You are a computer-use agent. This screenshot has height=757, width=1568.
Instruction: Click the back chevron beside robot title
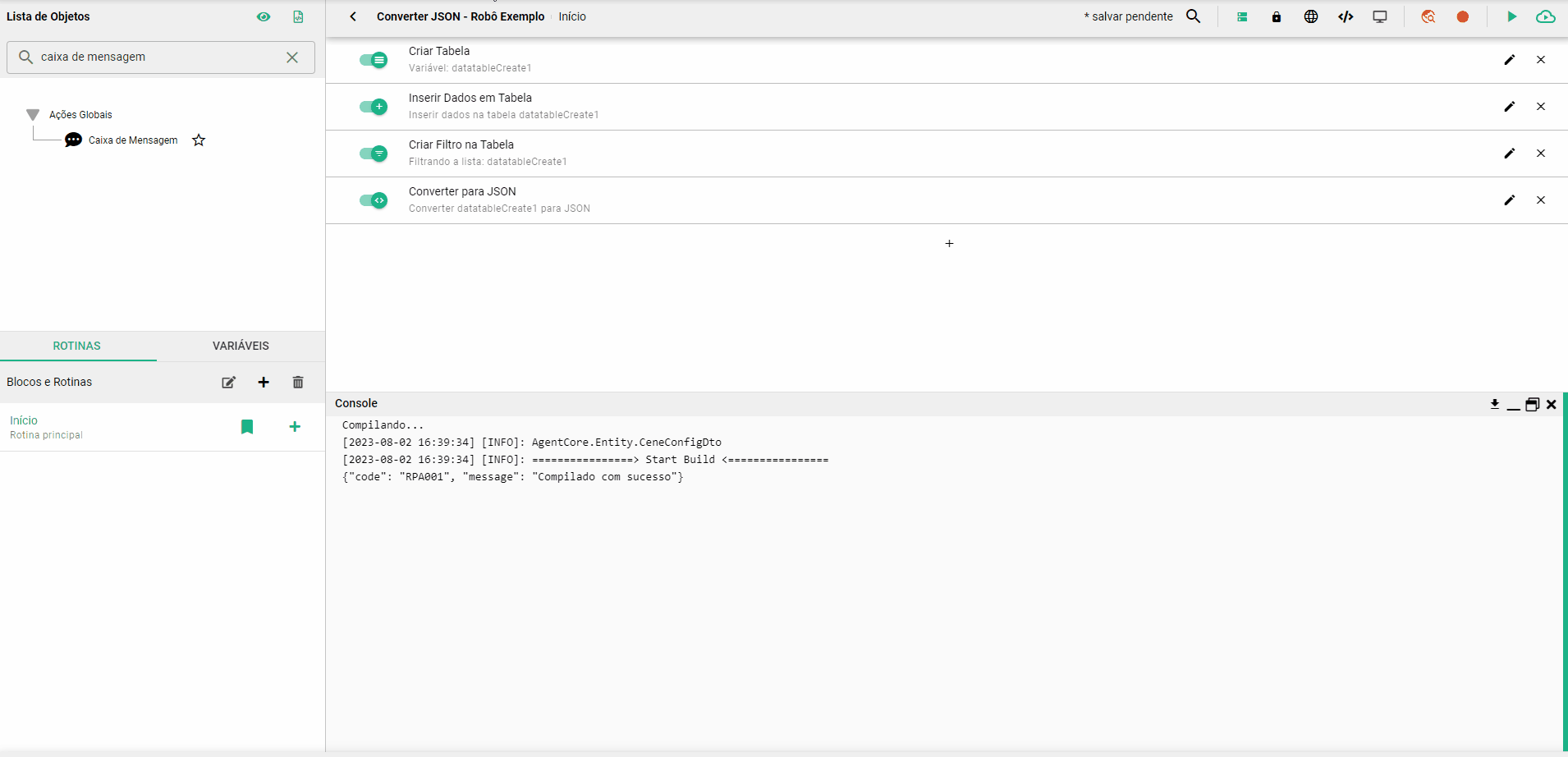pos(353,16)
